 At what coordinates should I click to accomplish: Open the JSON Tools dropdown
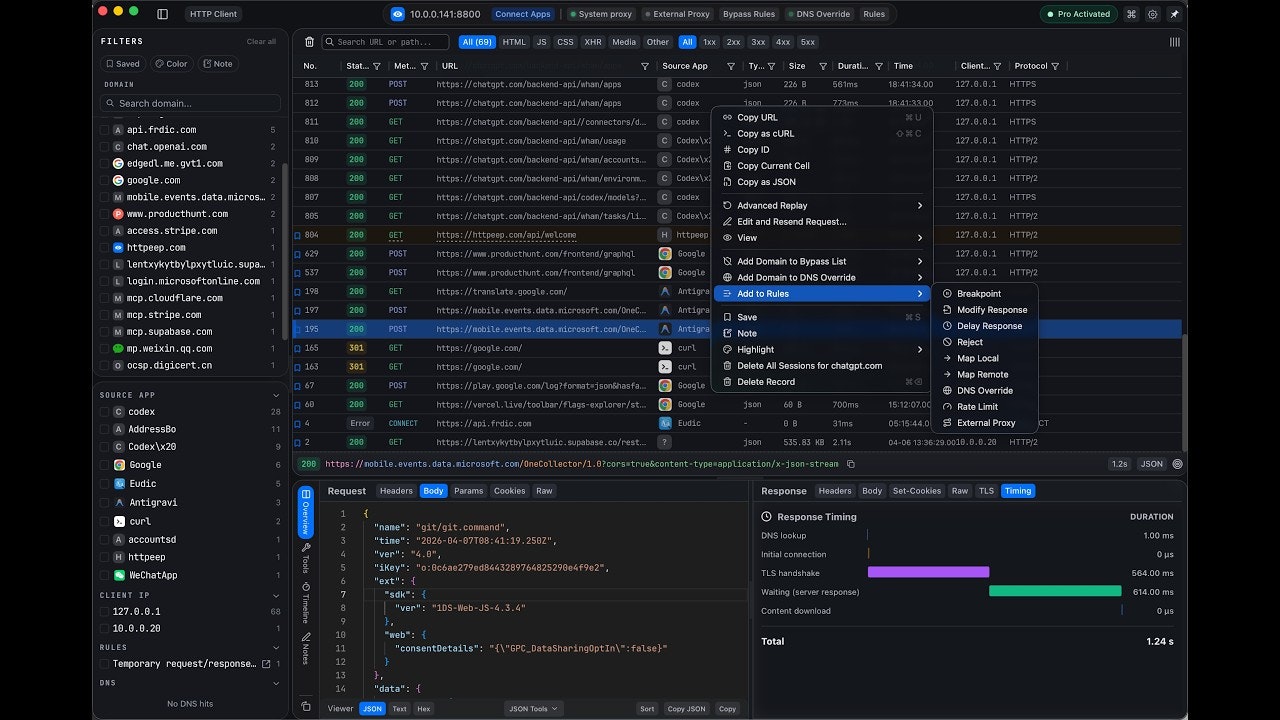coord(532,708)
